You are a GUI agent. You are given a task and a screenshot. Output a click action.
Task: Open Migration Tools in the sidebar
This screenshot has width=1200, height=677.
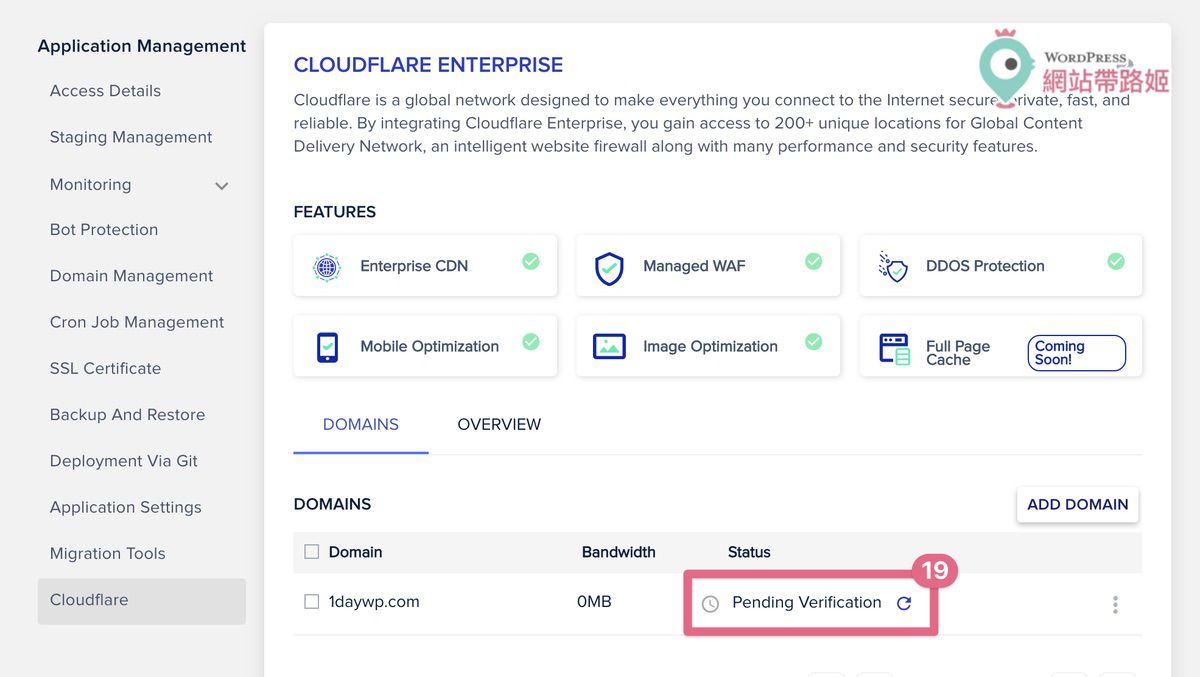coord(108,554)
